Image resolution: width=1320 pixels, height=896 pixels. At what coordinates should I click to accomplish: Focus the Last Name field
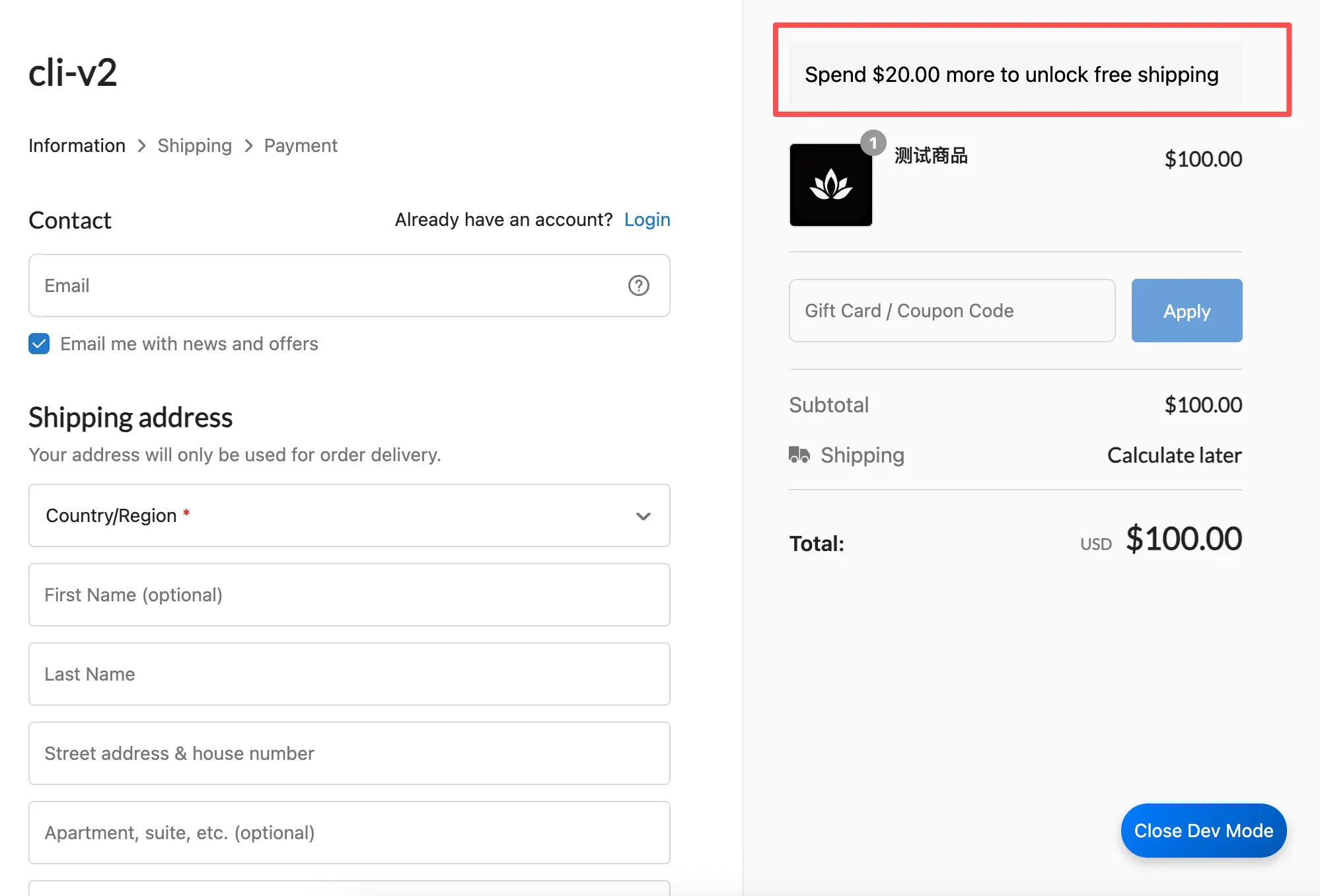coord(349,674)
